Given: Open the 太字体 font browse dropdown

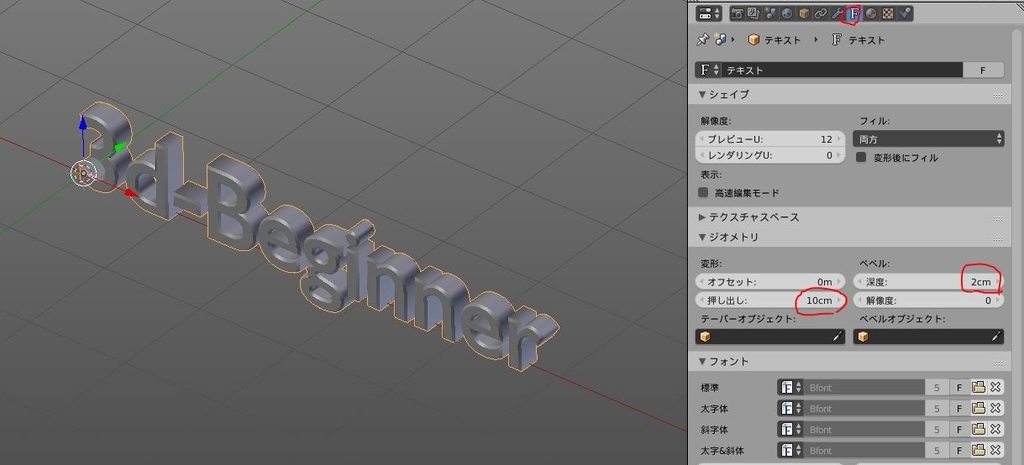Looking at the screenshot, I should (790, 409).
